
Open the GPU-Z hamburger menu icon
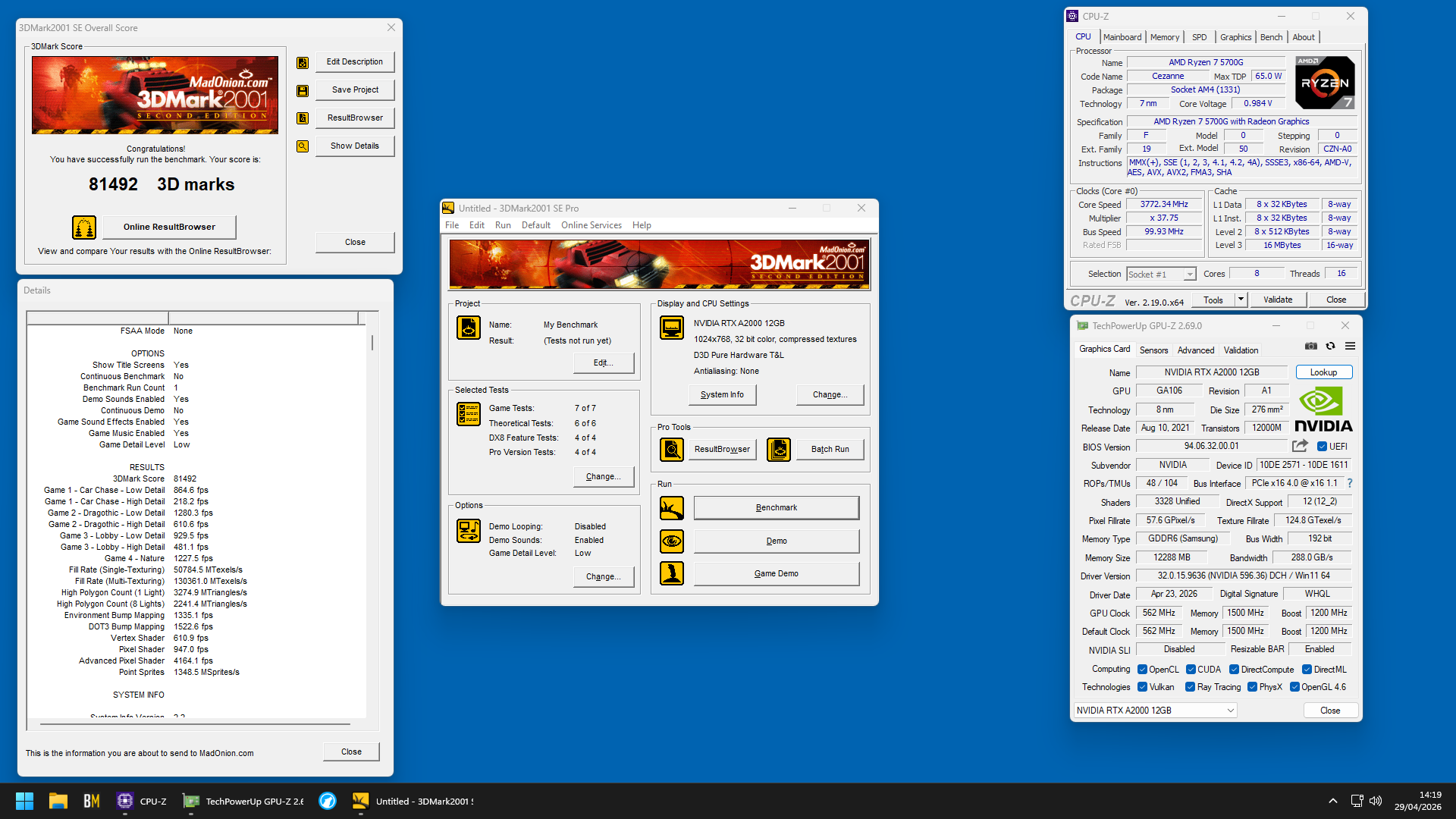(1350, 347)
